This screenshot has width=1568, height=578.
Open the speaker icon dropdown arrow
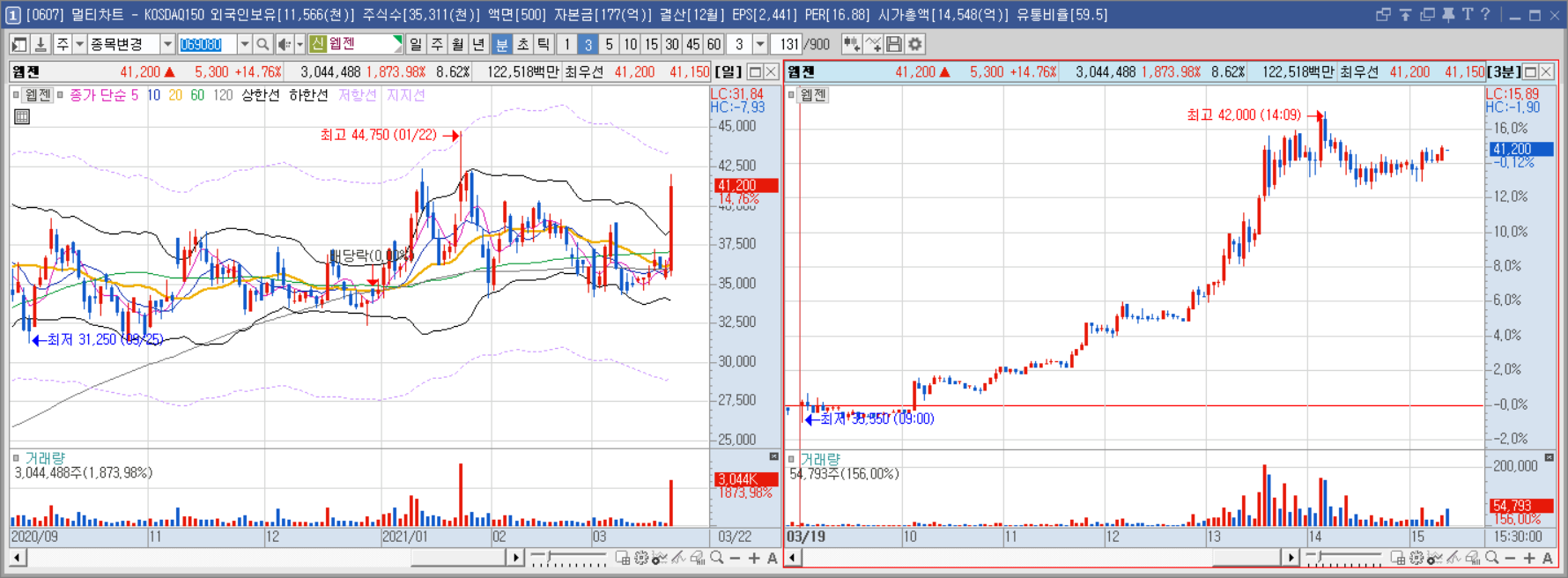[300, 44]
